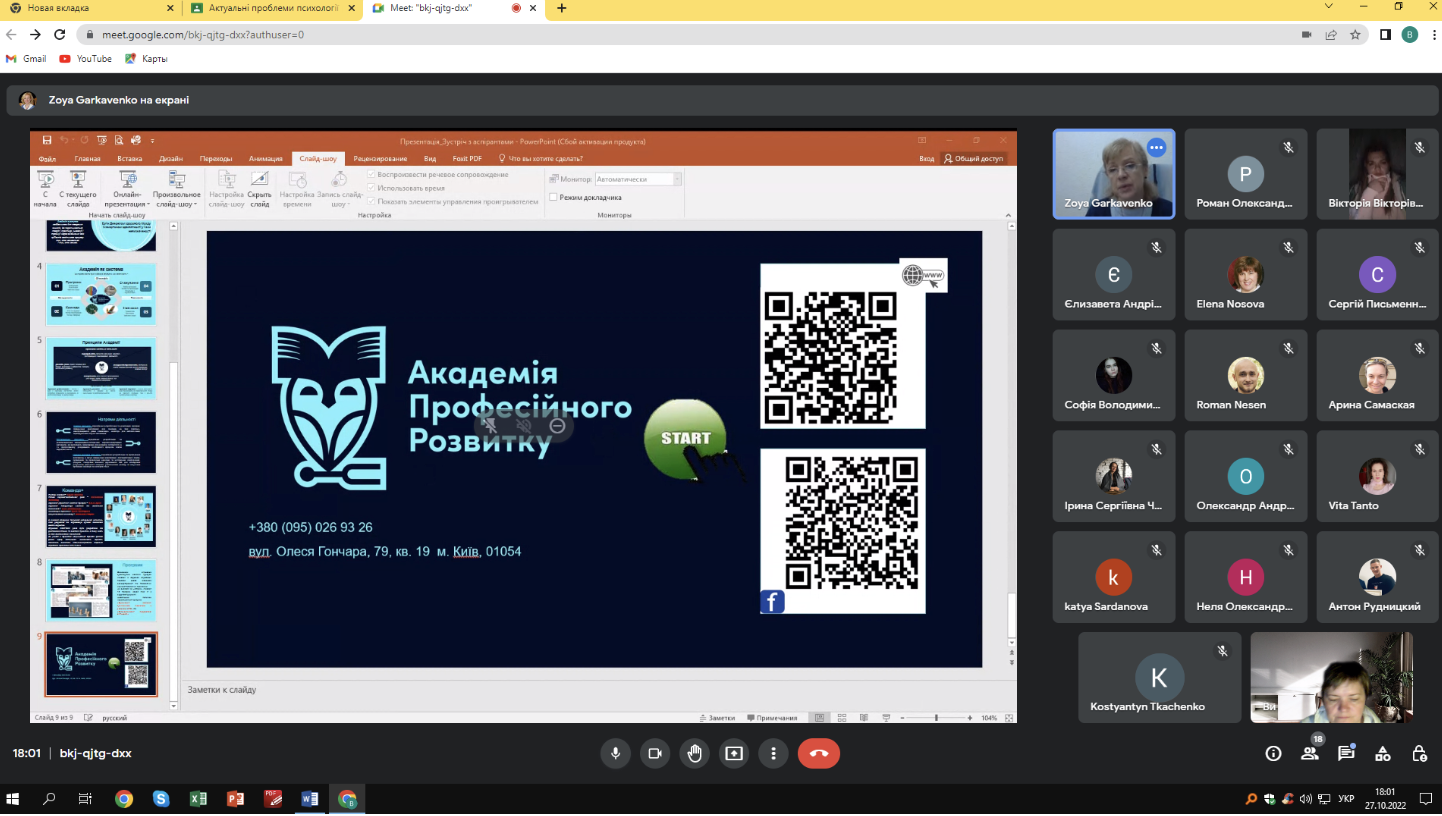This screenshot has height=816, width=1442.
Task: Open Skype from the taskbar
Action: pos(161,799)
